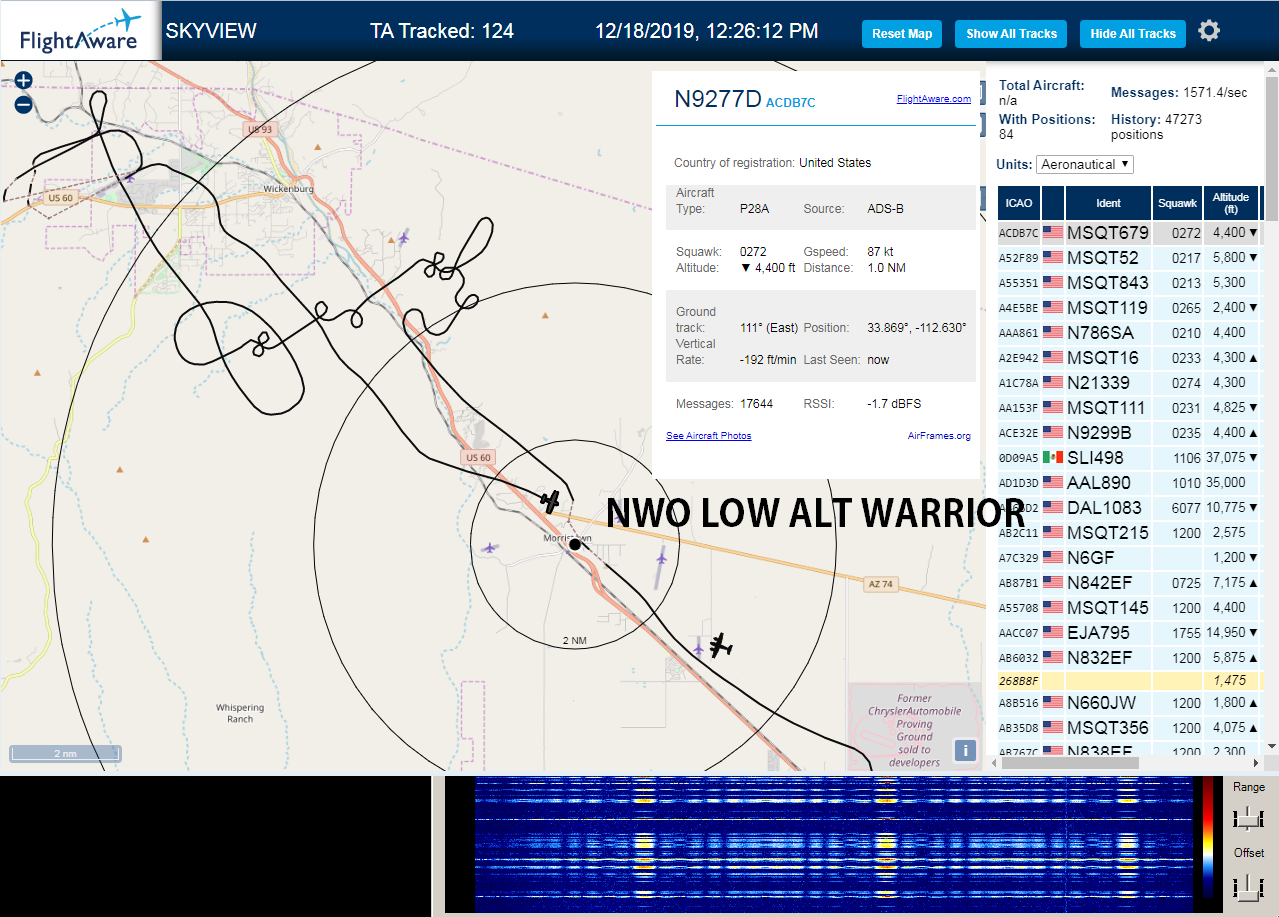Open the AirFrames.org link
Image resolution: width=1279 pixels, height=917 pixels.
coord(939,436)
